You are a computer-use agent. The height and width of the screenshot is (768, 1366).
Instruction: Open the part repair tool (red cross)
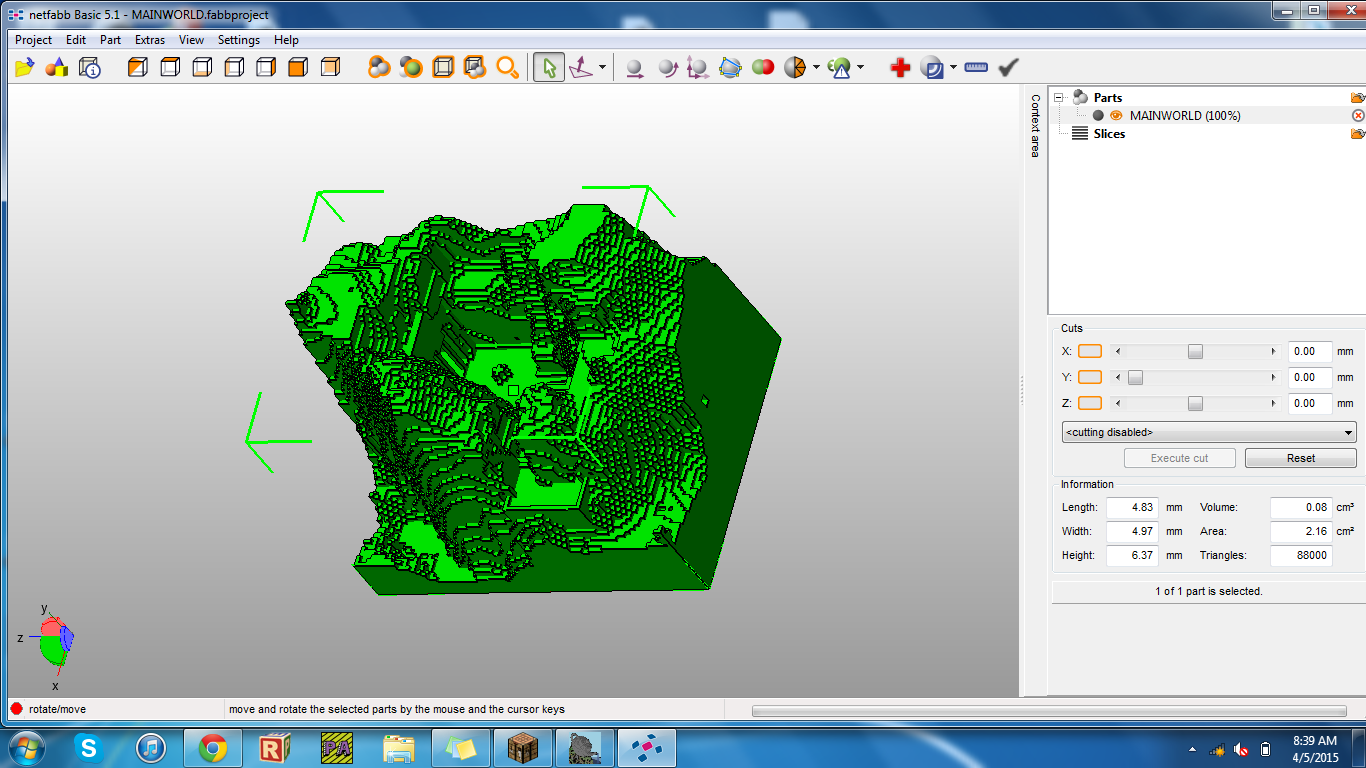tap(899, 66)
